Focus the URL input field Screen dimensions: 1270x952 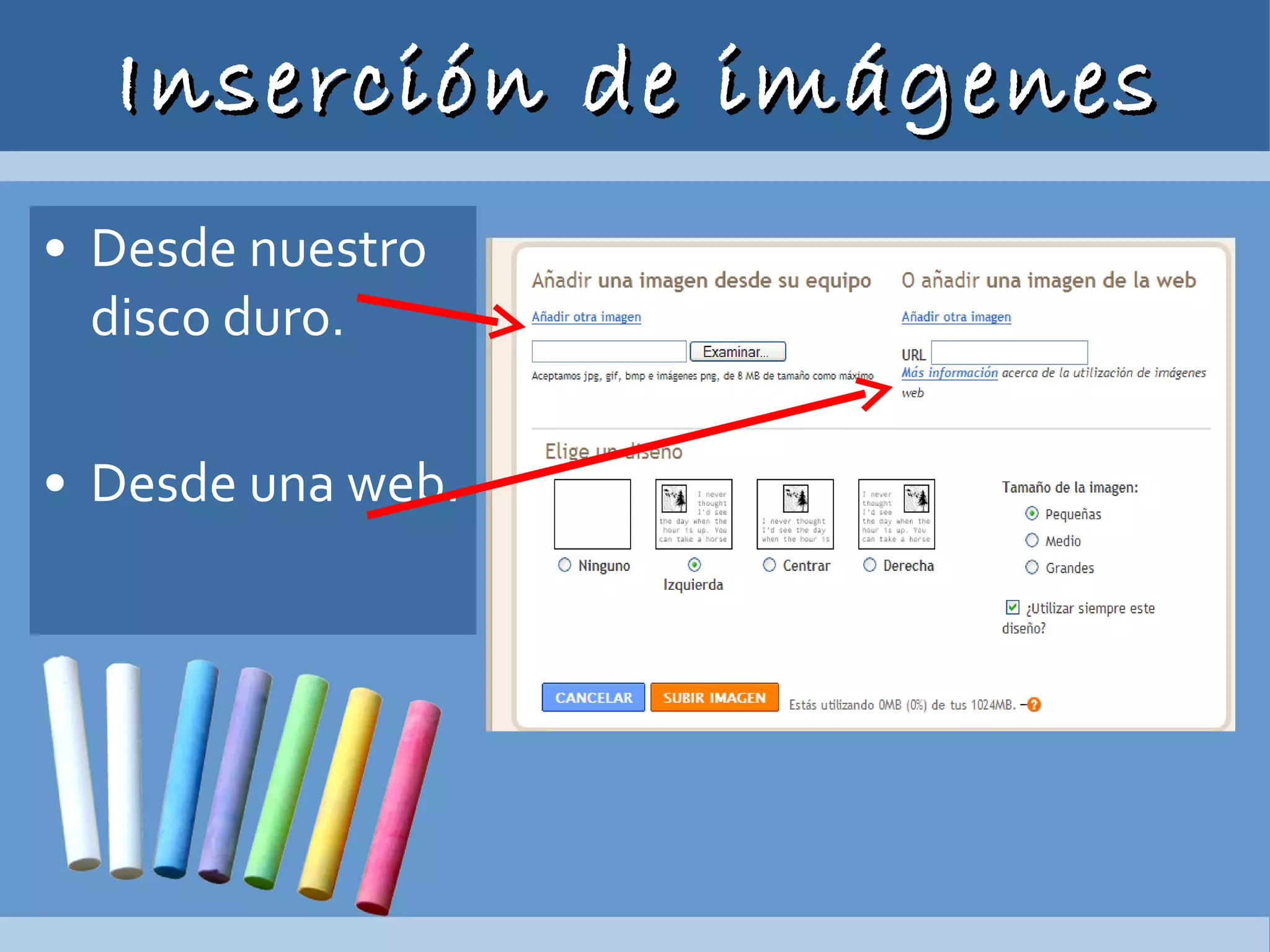tap(1010, 352)
